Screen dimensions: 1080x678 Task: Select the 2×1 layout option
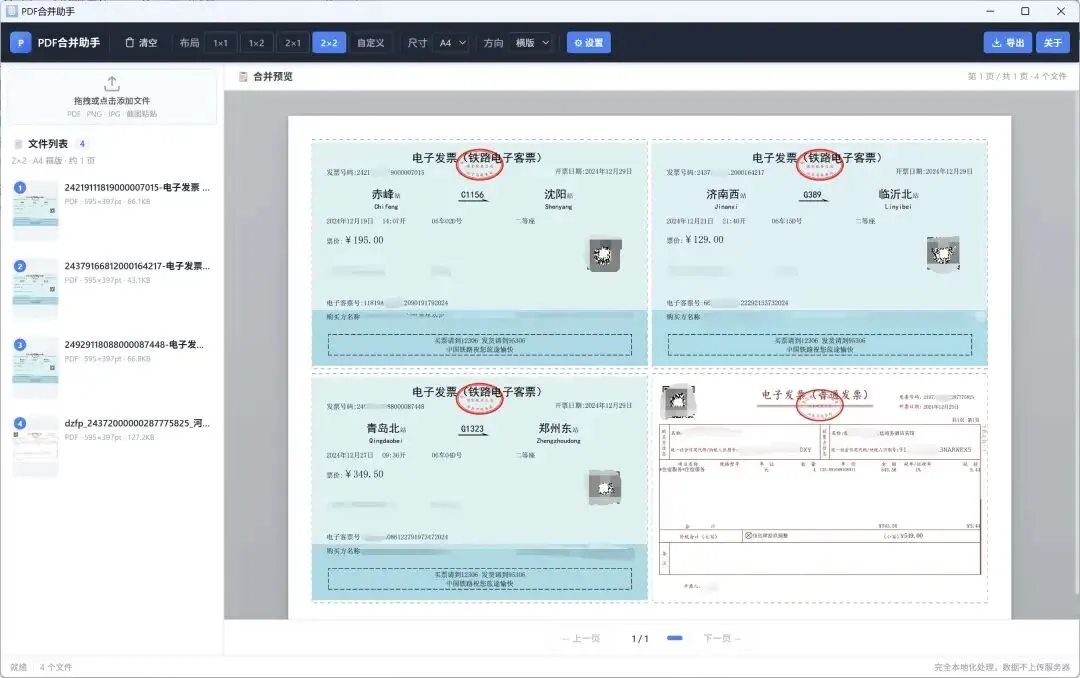point(293,43)
